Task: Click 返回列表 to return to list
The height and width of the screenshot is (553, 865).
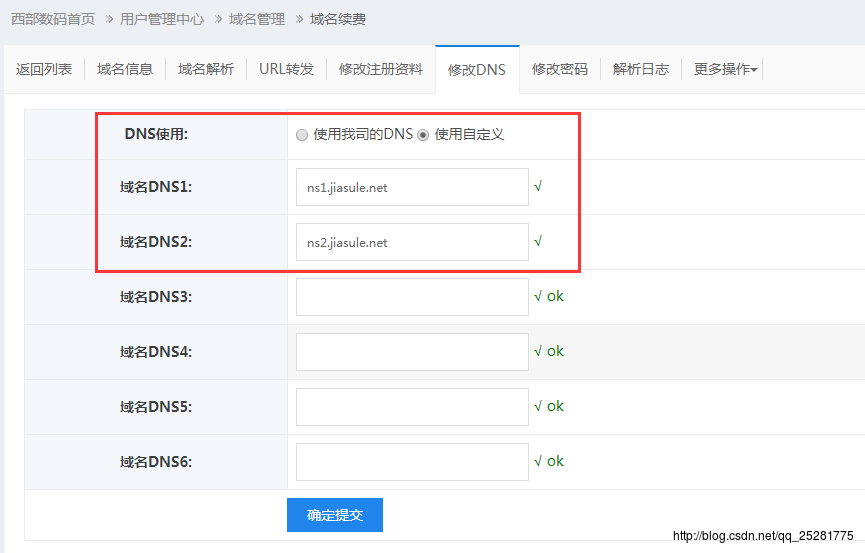Action: point(44,69)
